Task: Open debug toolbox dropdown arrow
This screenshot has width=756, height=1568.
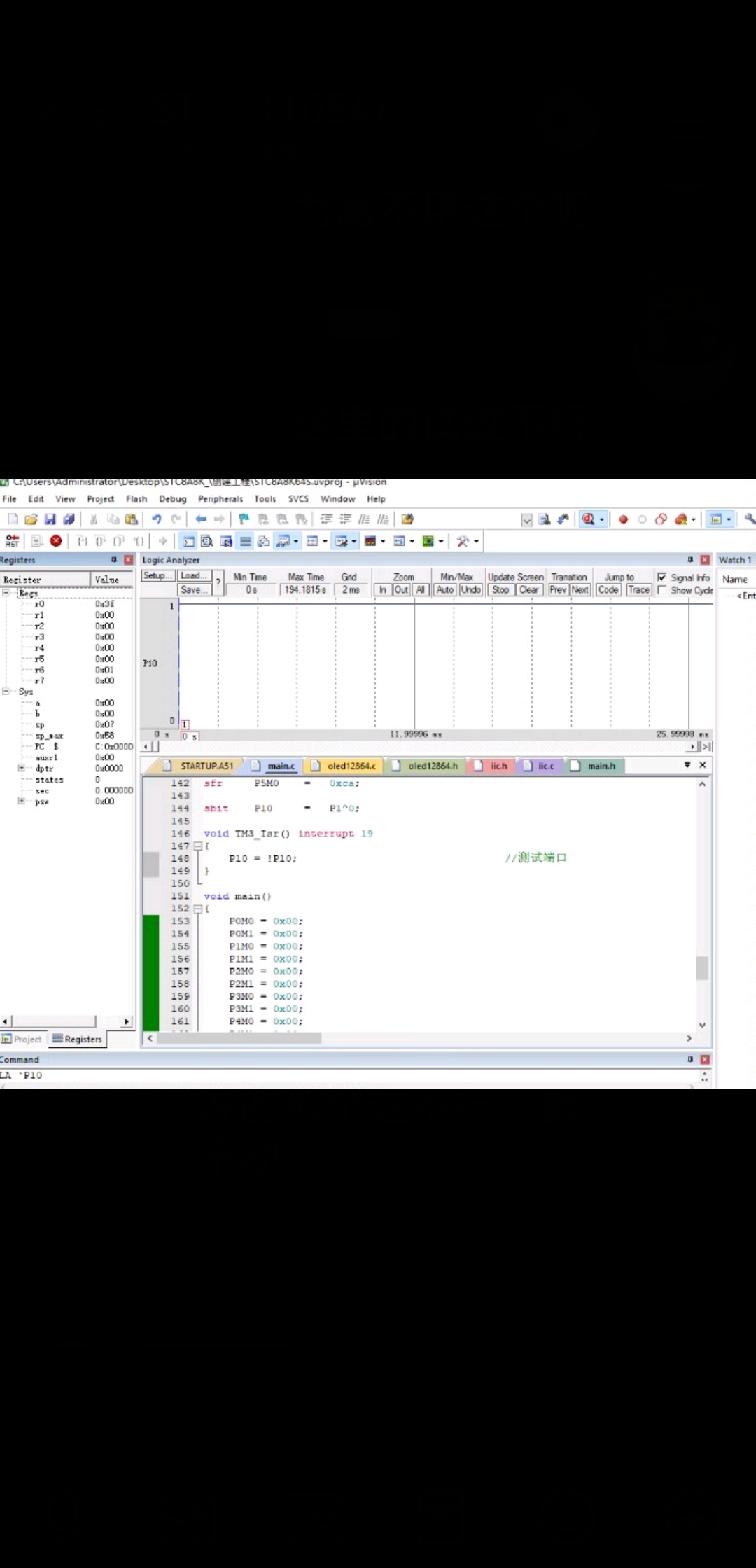Action: [476, 541]
